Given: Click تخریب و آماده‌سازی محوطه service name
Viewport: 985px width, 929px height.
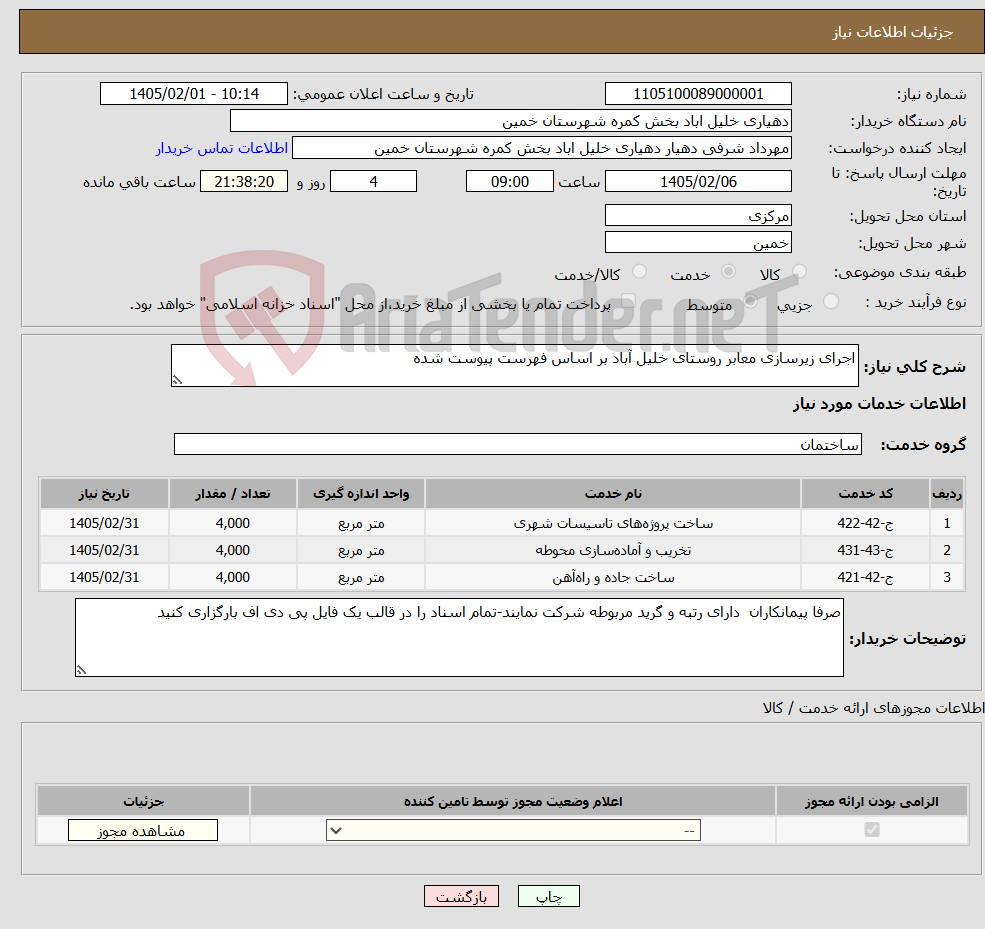Looking at the screenshot, I should (613, 550).
